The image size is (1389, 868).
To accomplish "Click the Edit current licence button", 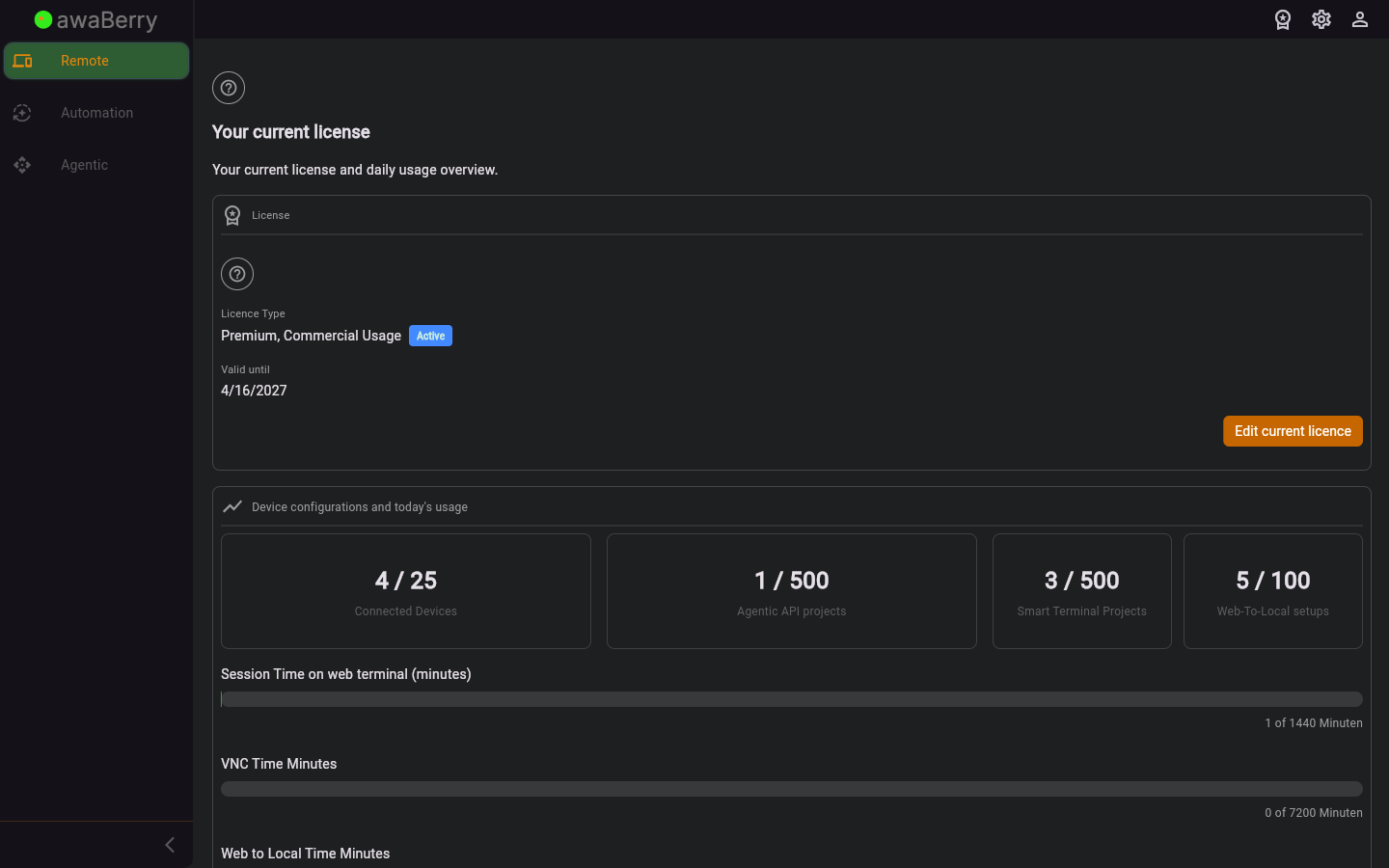I will coord(1293,431).
